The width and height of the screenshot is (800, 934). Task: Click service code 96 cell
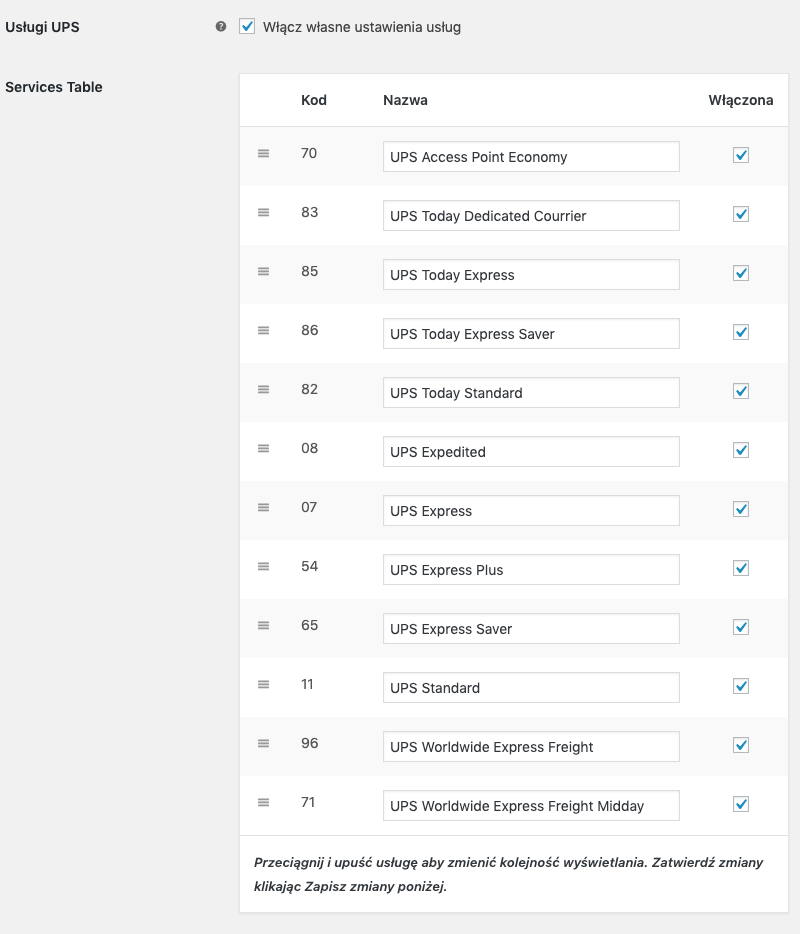(309, 743)
